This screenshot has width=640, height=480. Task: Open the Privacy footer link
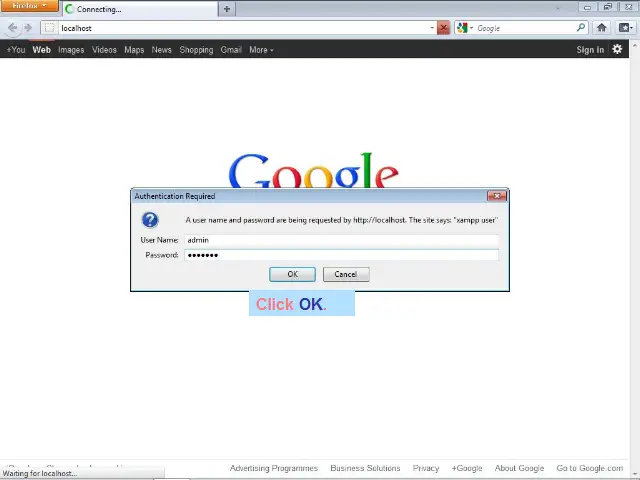(426, 468)
